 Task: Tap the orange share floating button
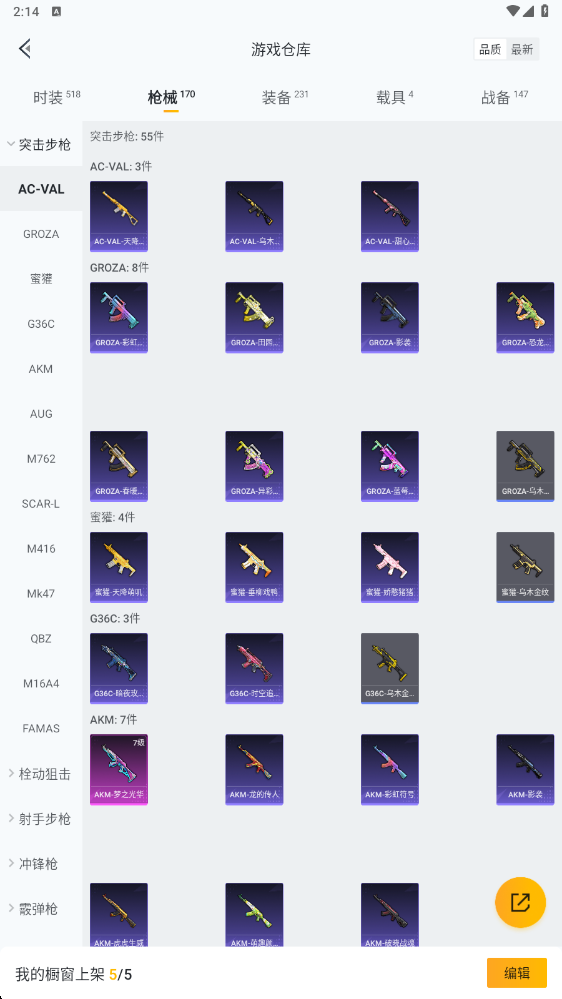click(520, 902)
